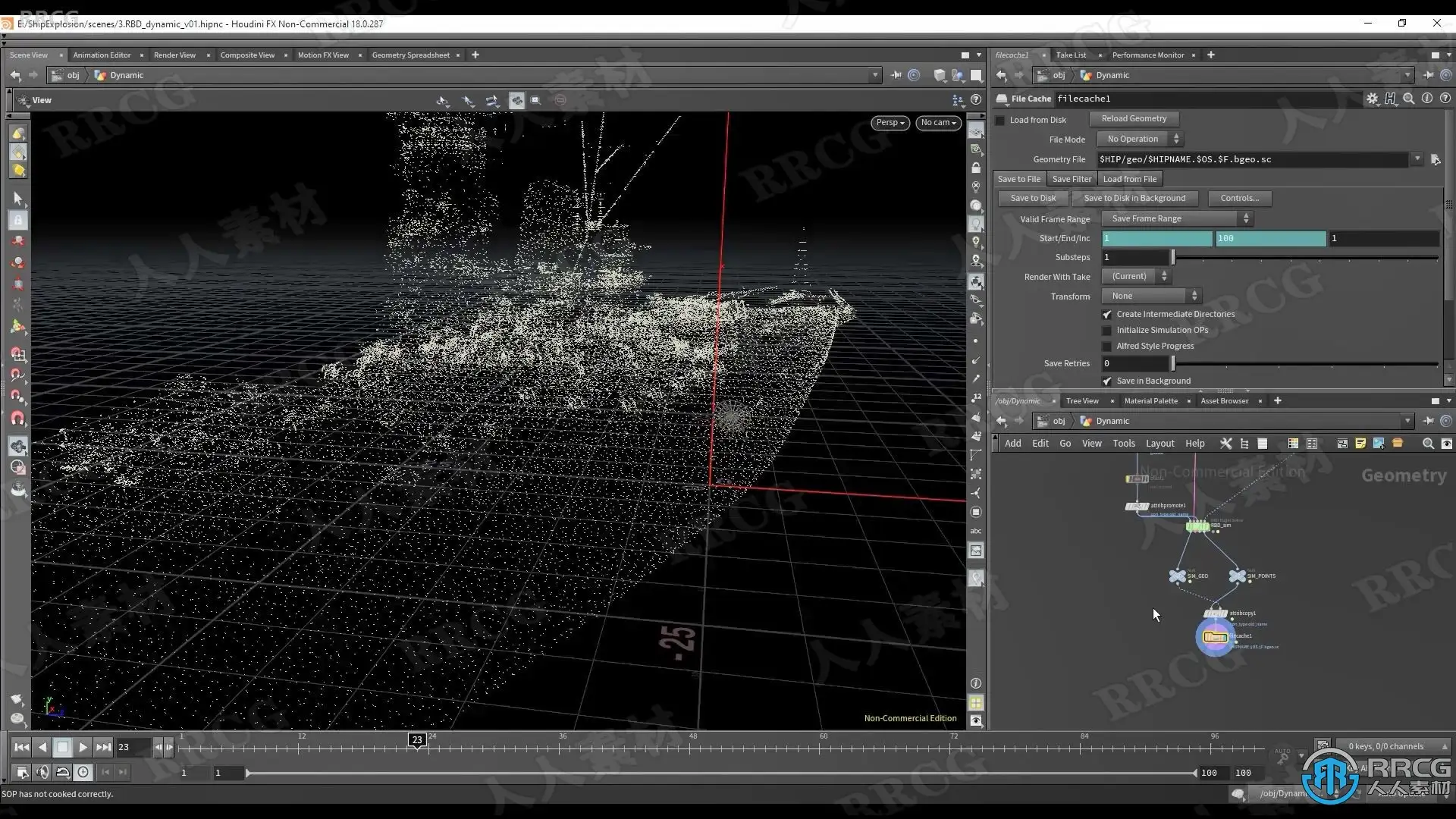1456x819 pixels.
Task: Uncheck Create Intermediate Directories
Action: [1106, 314]
